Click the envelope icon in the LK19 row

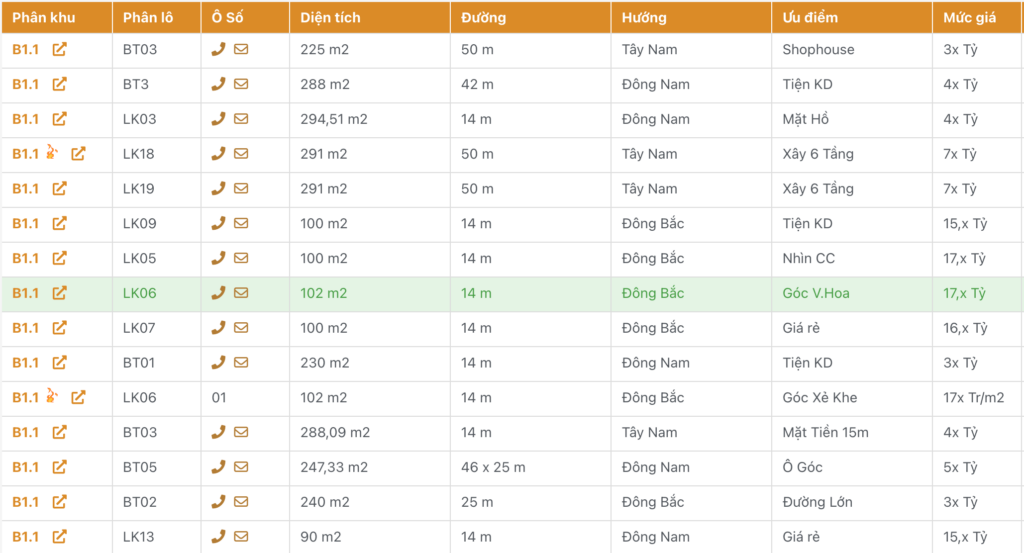pos(241,189)
